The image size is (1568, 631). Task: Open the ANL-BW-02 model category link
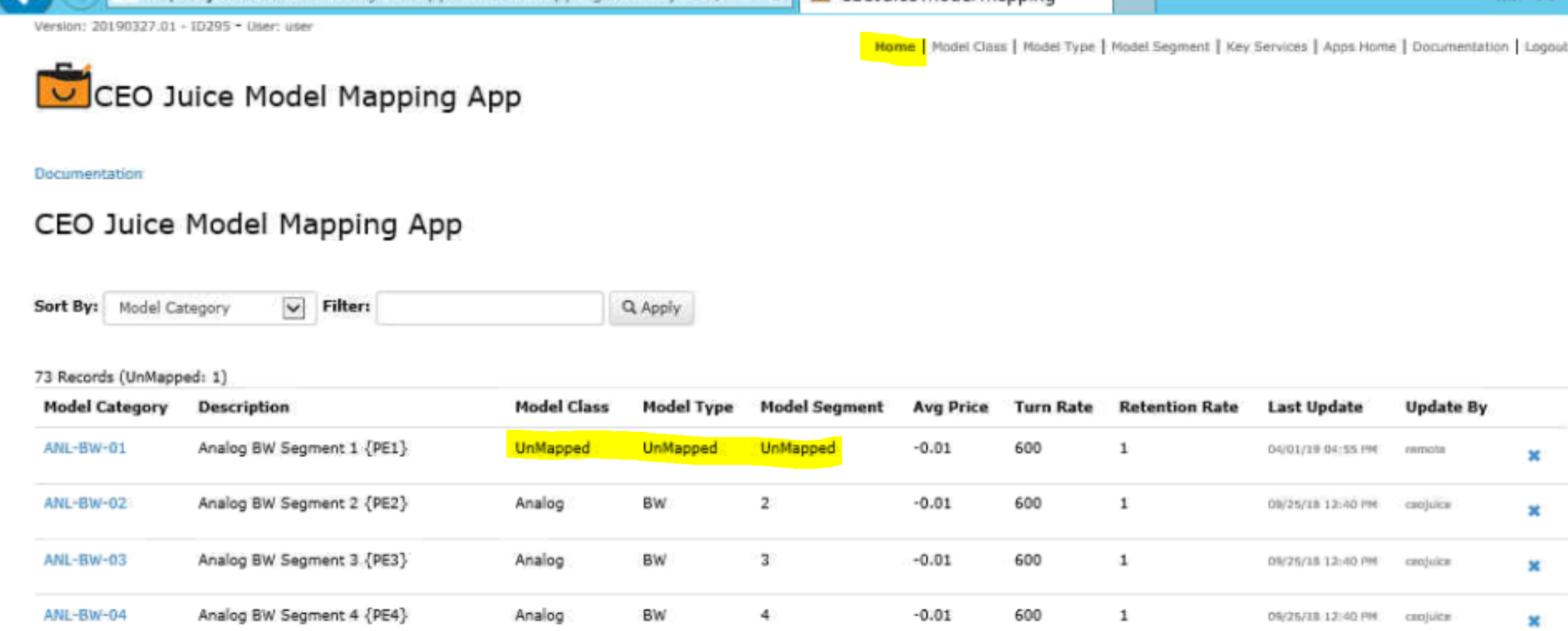[85, 503]
